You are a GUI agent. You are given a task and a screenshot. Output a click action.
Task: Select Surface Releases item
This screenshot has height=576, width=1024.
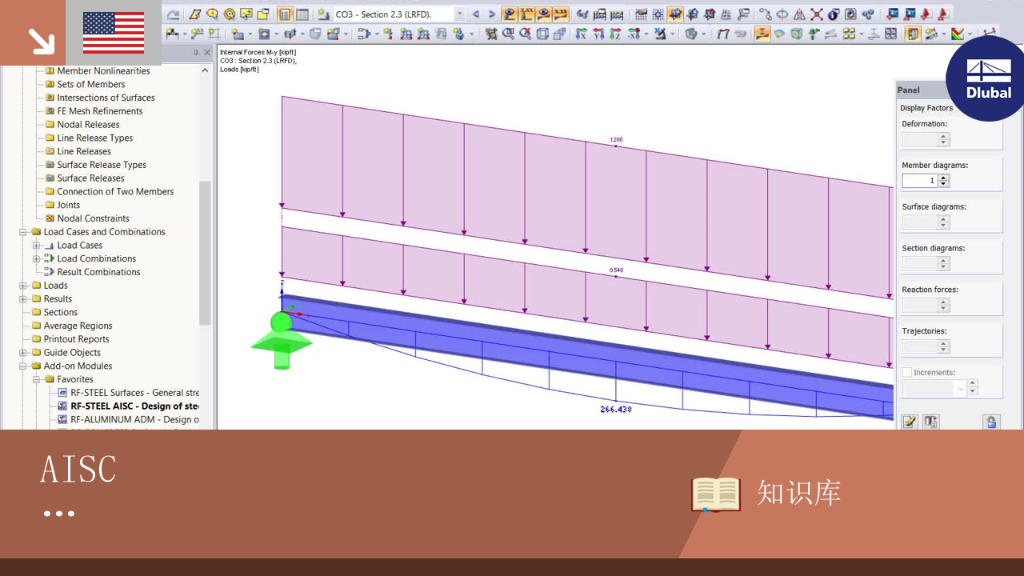click(x=90, y=178)
